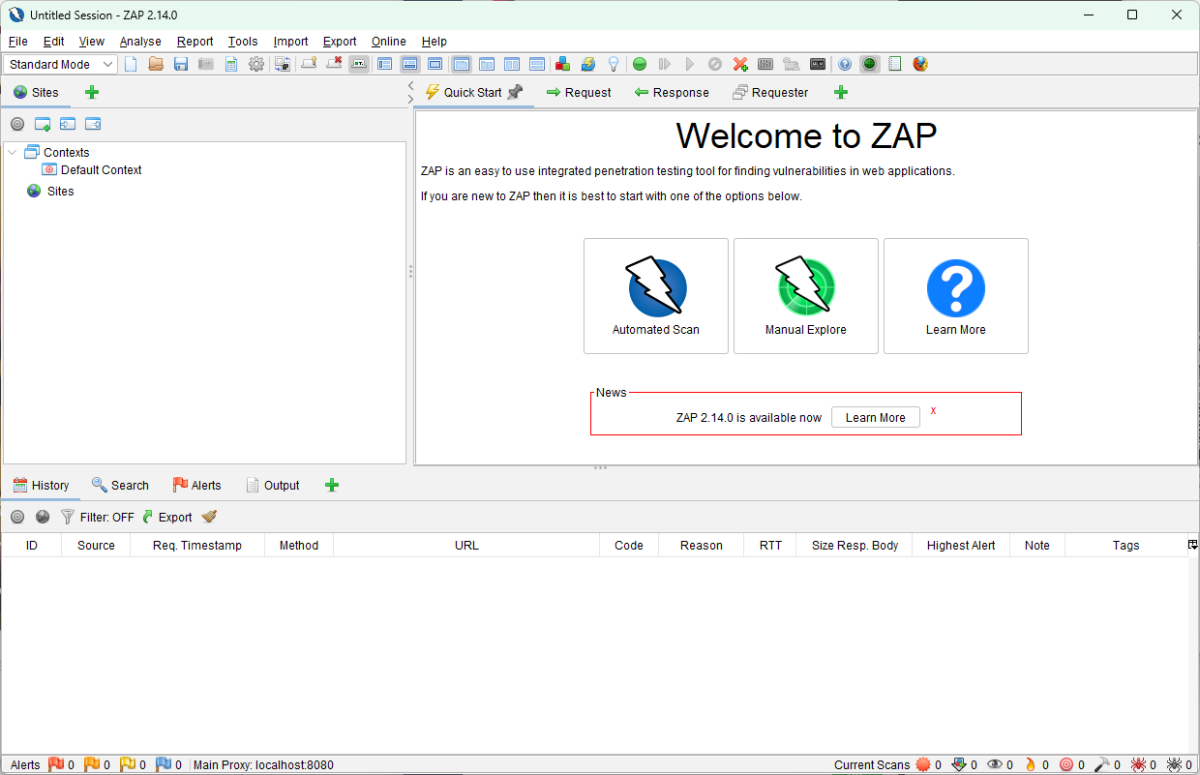Open the Manage Add-ons dialog
This screenshot has height=775, width=1200.
[x=562, y=64]
